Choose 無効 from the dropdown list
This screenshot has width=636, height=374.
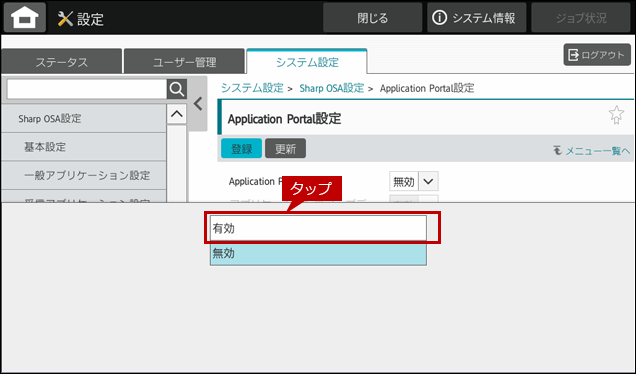click(318, 254)
